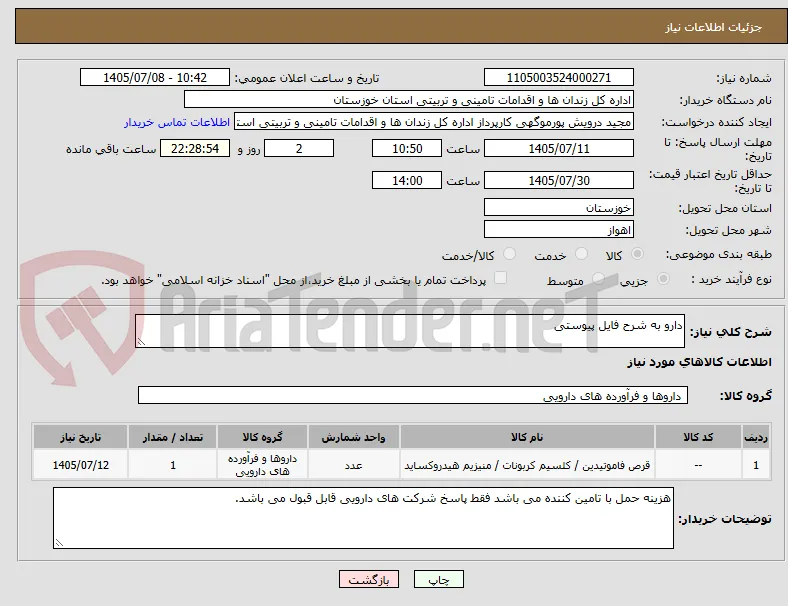Click the تاریخ نیاز column header

point(80,437)
